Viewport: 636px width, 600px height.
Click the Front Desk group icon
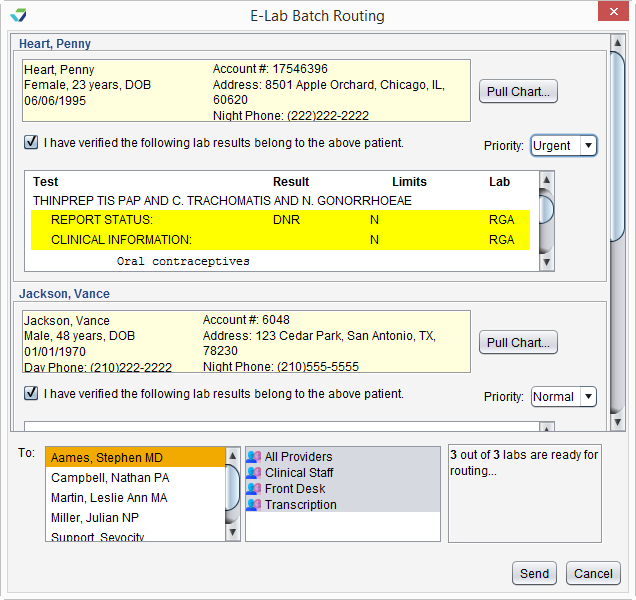[x=254, y=489]
